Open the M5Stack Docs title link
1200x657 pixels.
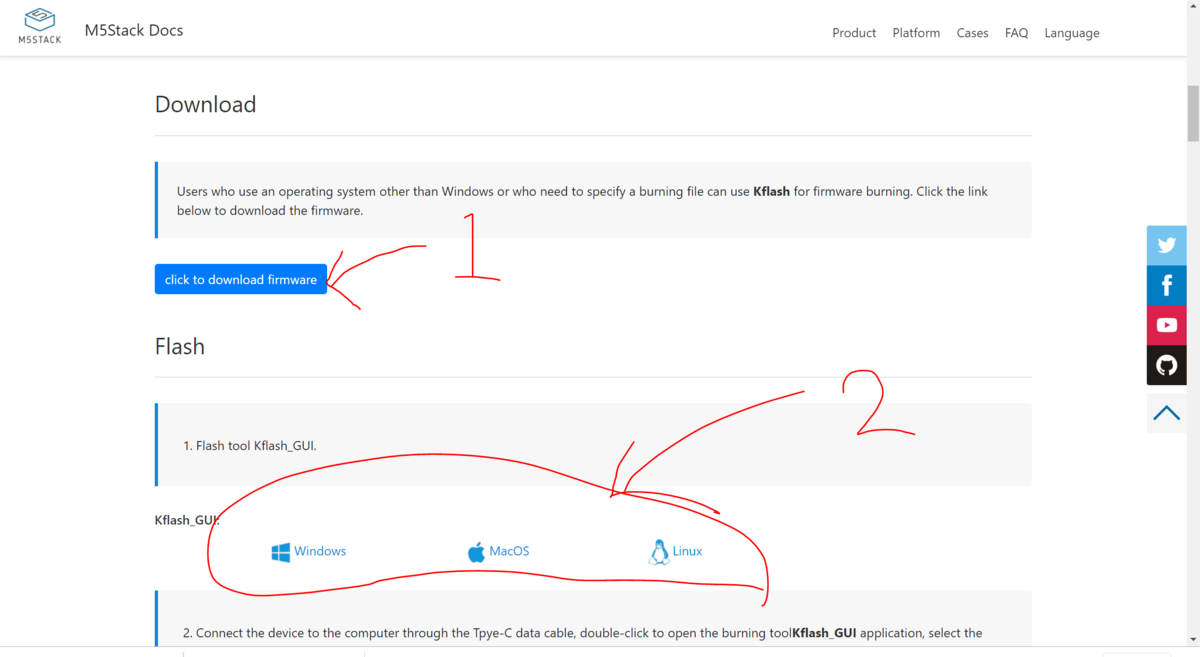point(134,30)
